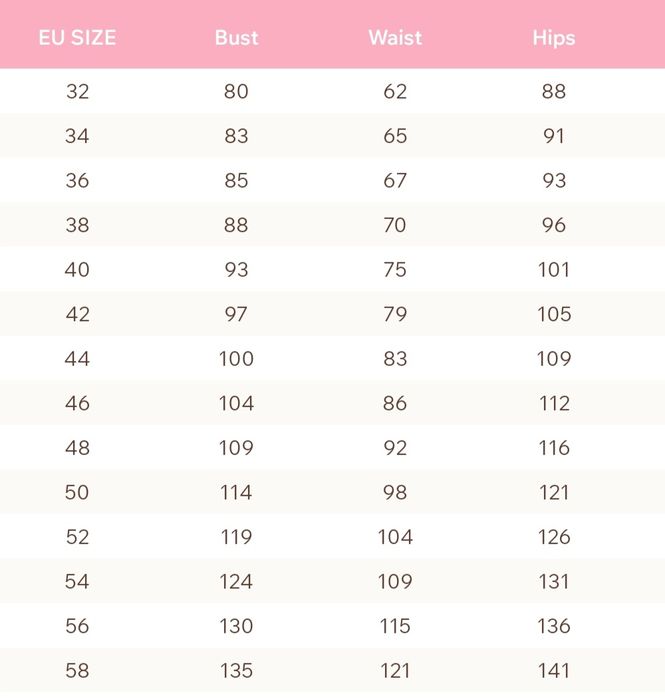Click waist value 104 for size 52
The width and height of the screenshot is (665, 700).
tap(395, 537)
